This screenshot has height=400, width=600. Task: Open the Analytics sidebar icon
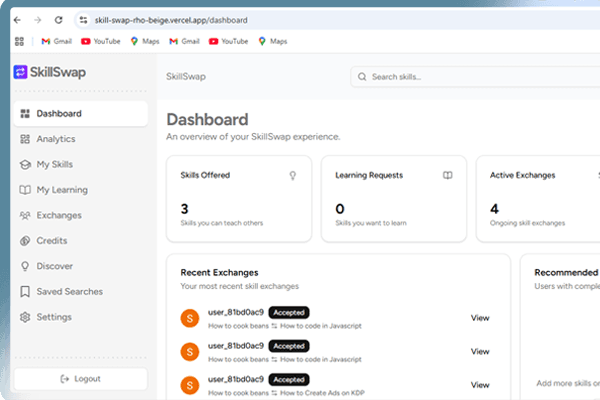[25, 139]
